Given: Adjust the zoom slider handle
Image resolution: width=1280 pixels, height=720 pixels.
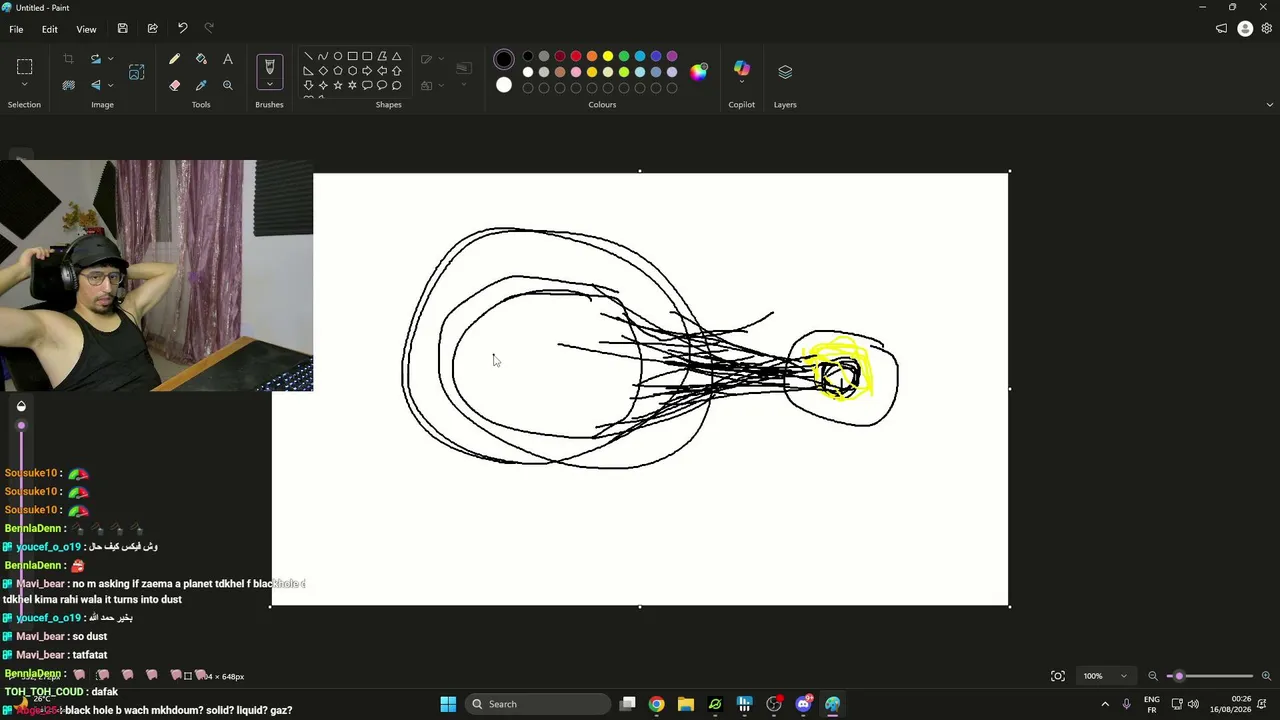Looking at the screenshot, I should tap(1179, 676).
